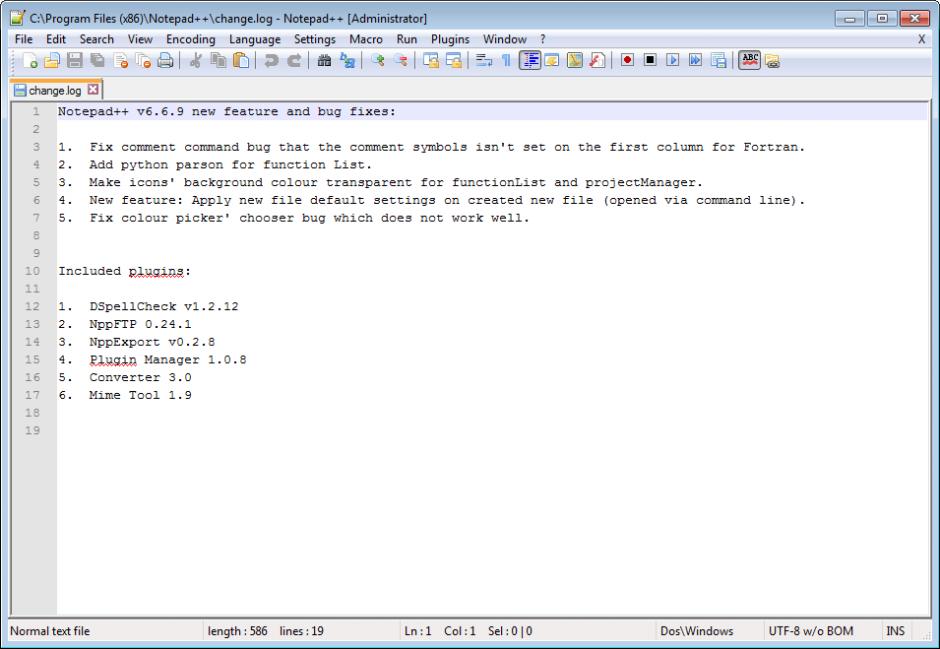Click the Mime Tool 1.9 line

pos(125,395)
